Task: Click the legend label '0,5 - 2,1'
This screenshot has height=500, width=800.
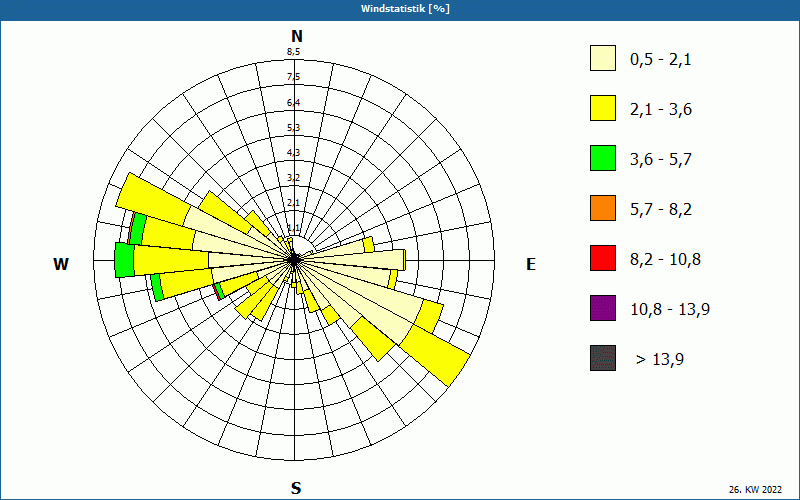Action: (660, 60)
